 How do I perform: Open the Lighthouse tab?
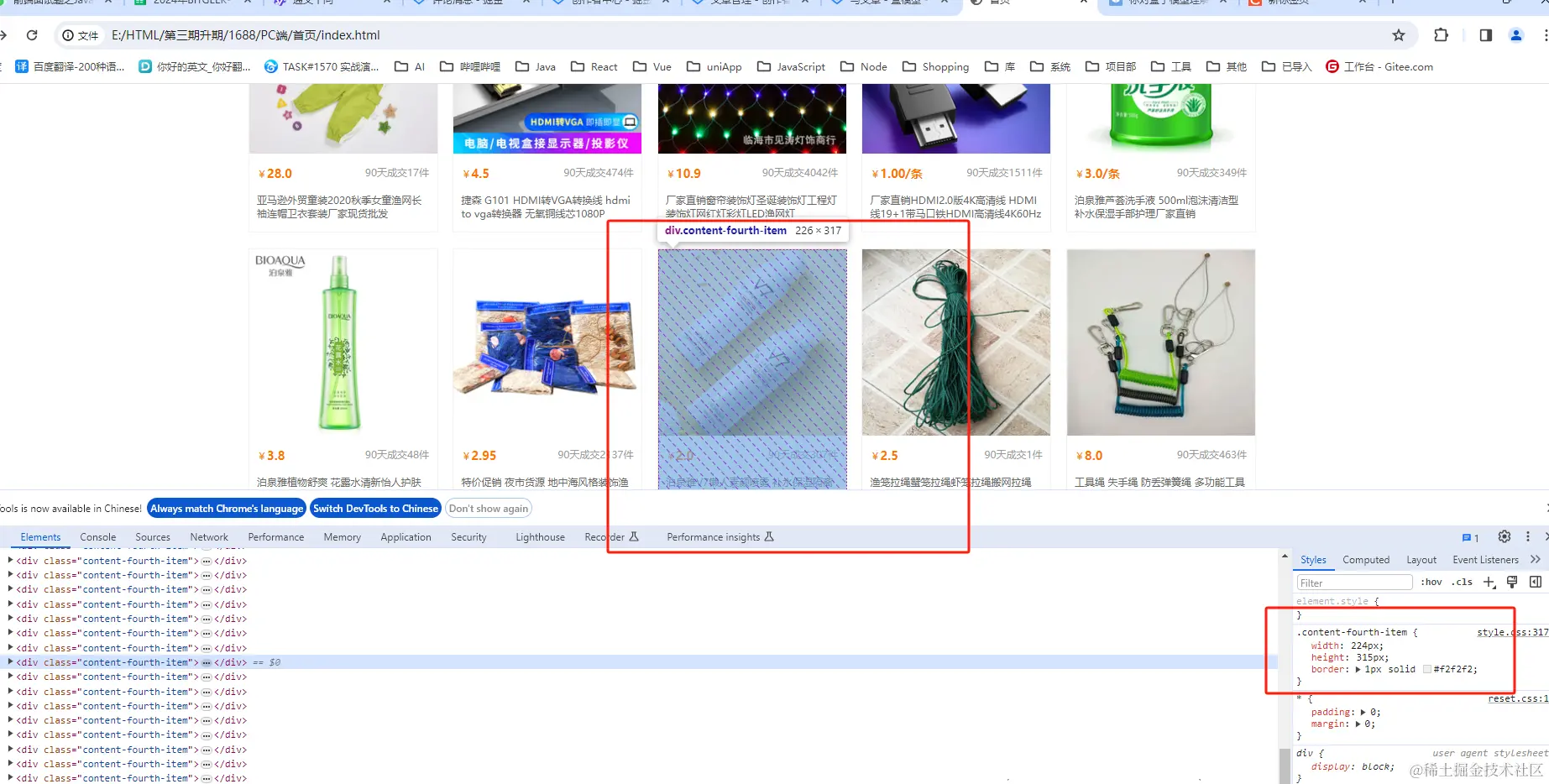[x=540, y=537]
